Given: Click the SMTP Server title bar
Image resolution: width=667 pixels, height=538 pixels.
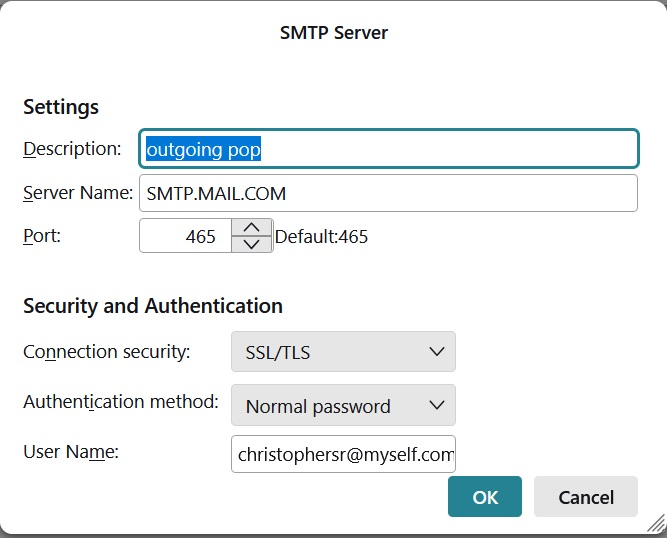Looking at the screenshot, I should tap(333, 32).
